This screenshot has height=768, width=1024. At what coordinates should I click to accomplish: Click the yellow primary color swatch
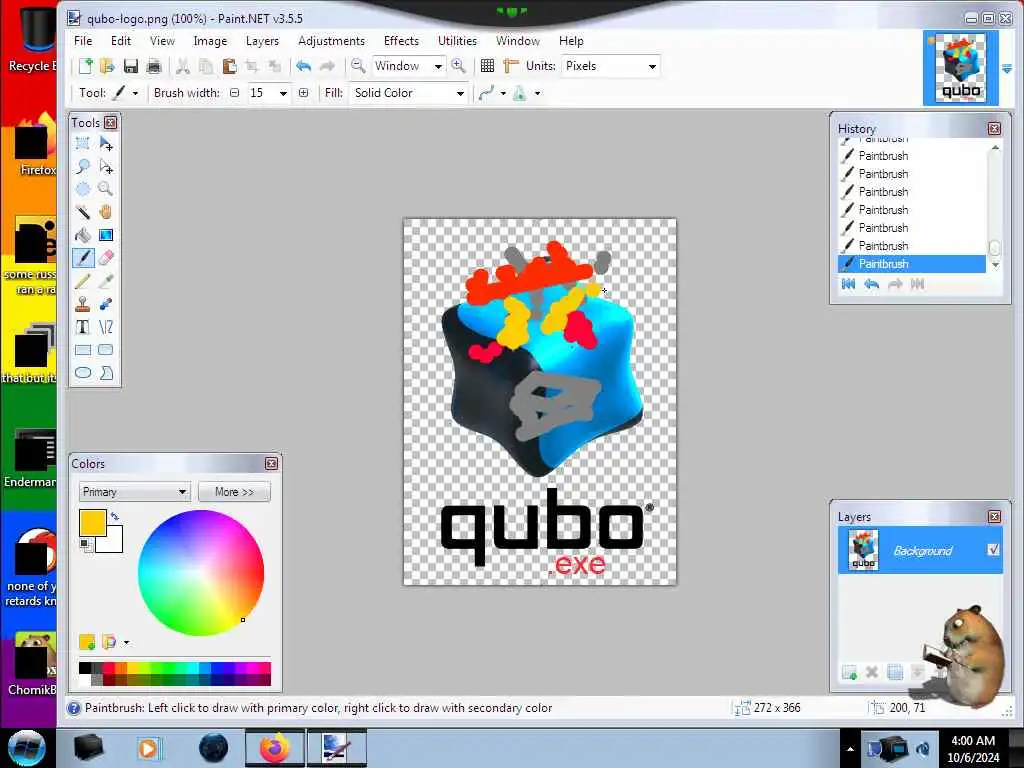[x=93, y=523]
